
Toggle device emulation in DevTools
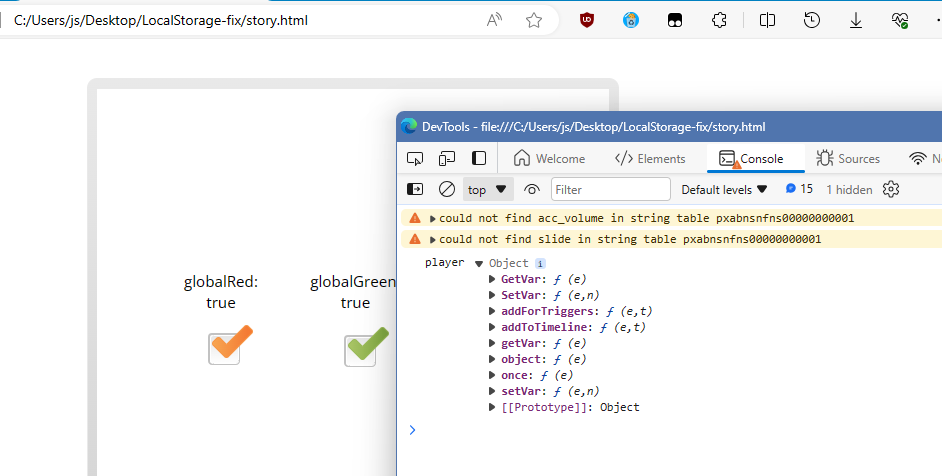coord(447,158)
